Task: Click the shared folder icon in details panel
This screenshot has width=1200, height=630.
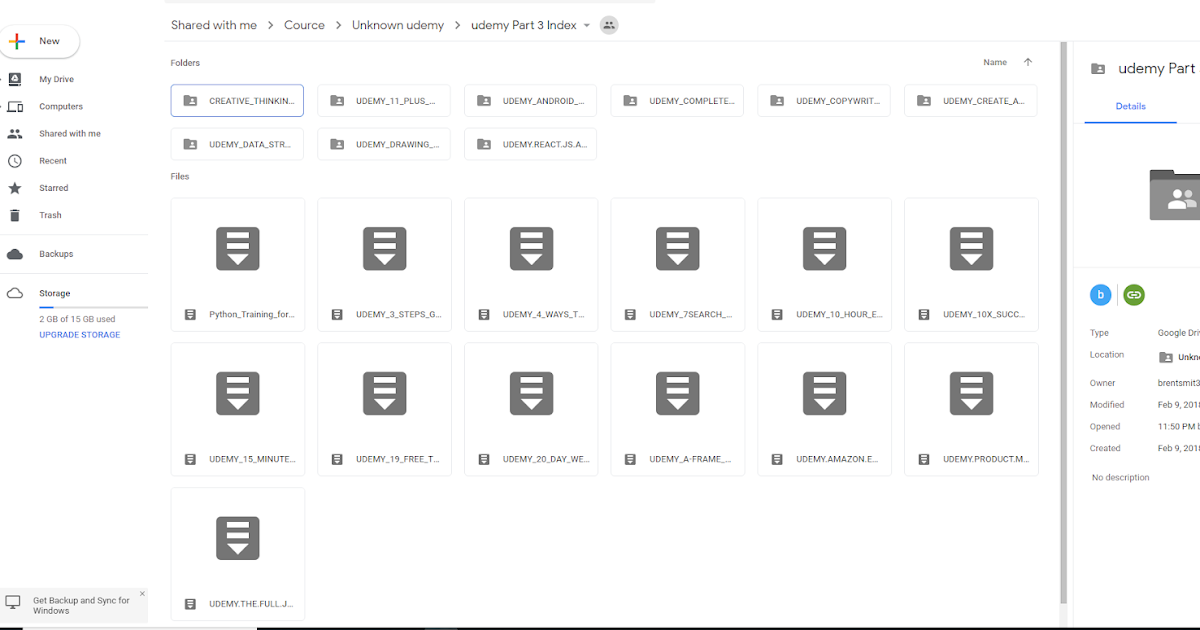Action: 1174,195
